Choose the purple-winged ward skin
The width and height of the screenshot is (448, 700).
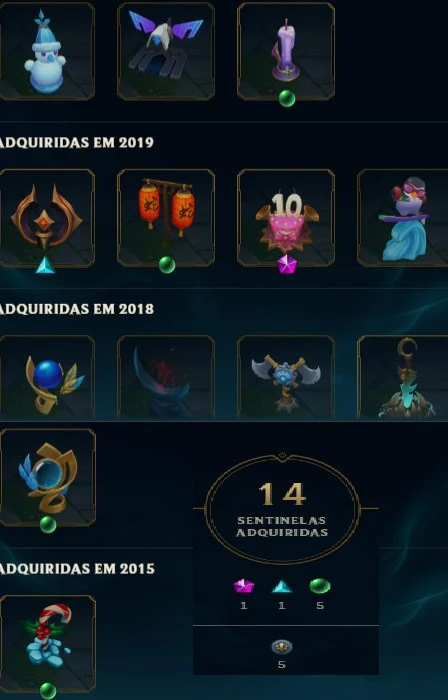pos(166,51)
